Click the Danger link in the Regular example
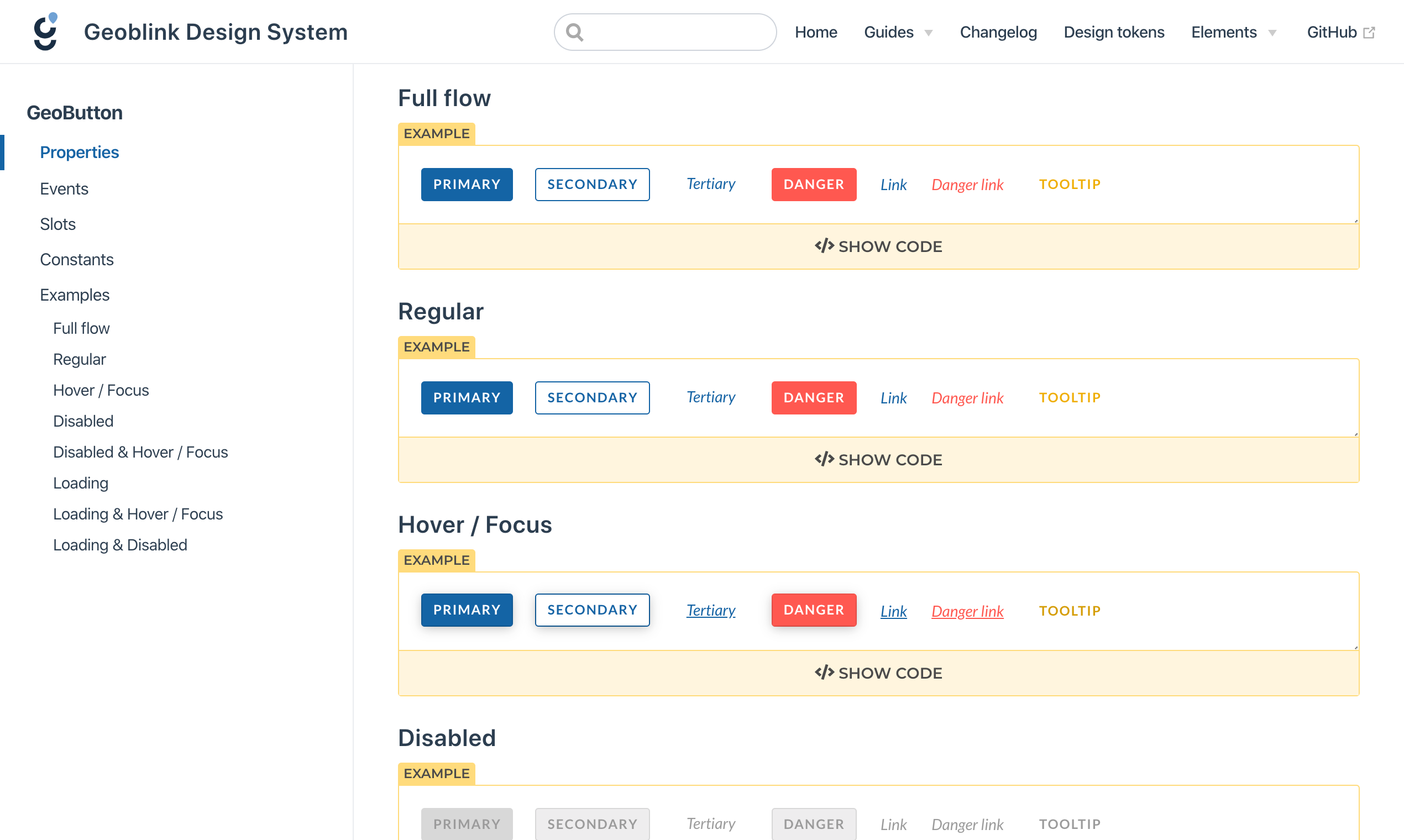1404x840 pixels. [x=967, y=397]
